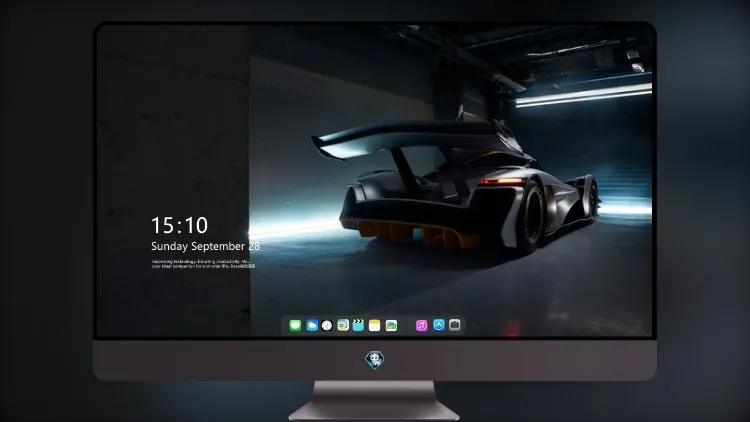Open the green Messages app in dock

tap(295, 325)
